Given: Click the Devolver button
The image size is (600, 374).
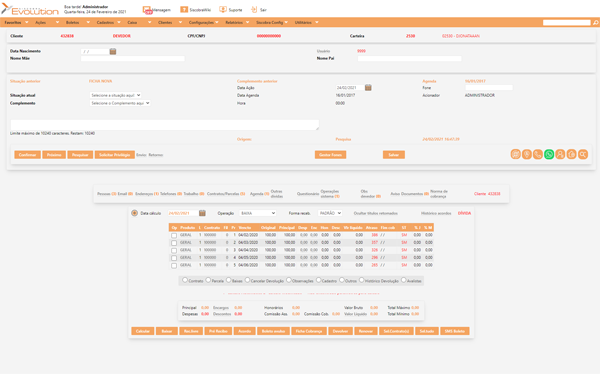Looking at the screenshot, I should pos(340,331).
